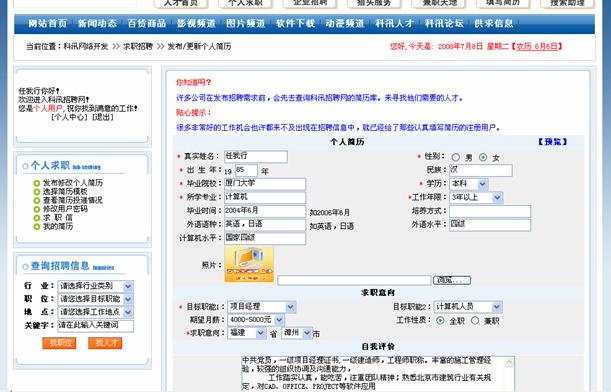Click the 找人才 orange button
This screenshot has height=392, width=611.
pyautogui.click(x=105, y=343)
